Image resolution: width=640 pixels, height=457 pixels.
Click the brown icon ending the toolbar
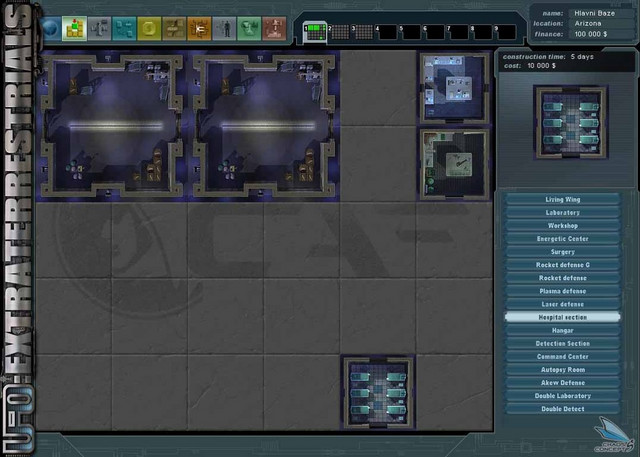click(x=274, y=29)
